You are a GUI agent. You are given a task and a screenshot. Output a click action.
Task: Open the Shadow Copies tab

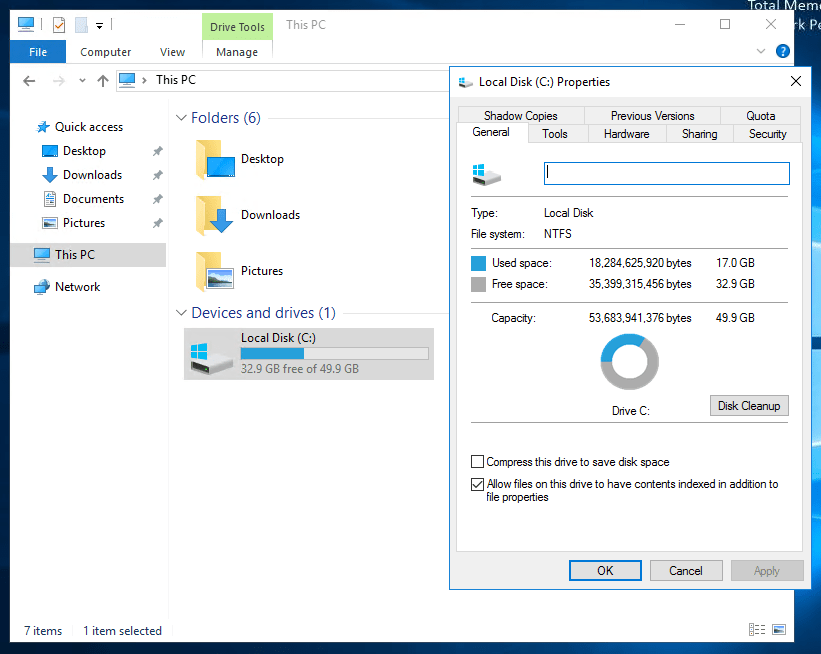click(520, 115)
